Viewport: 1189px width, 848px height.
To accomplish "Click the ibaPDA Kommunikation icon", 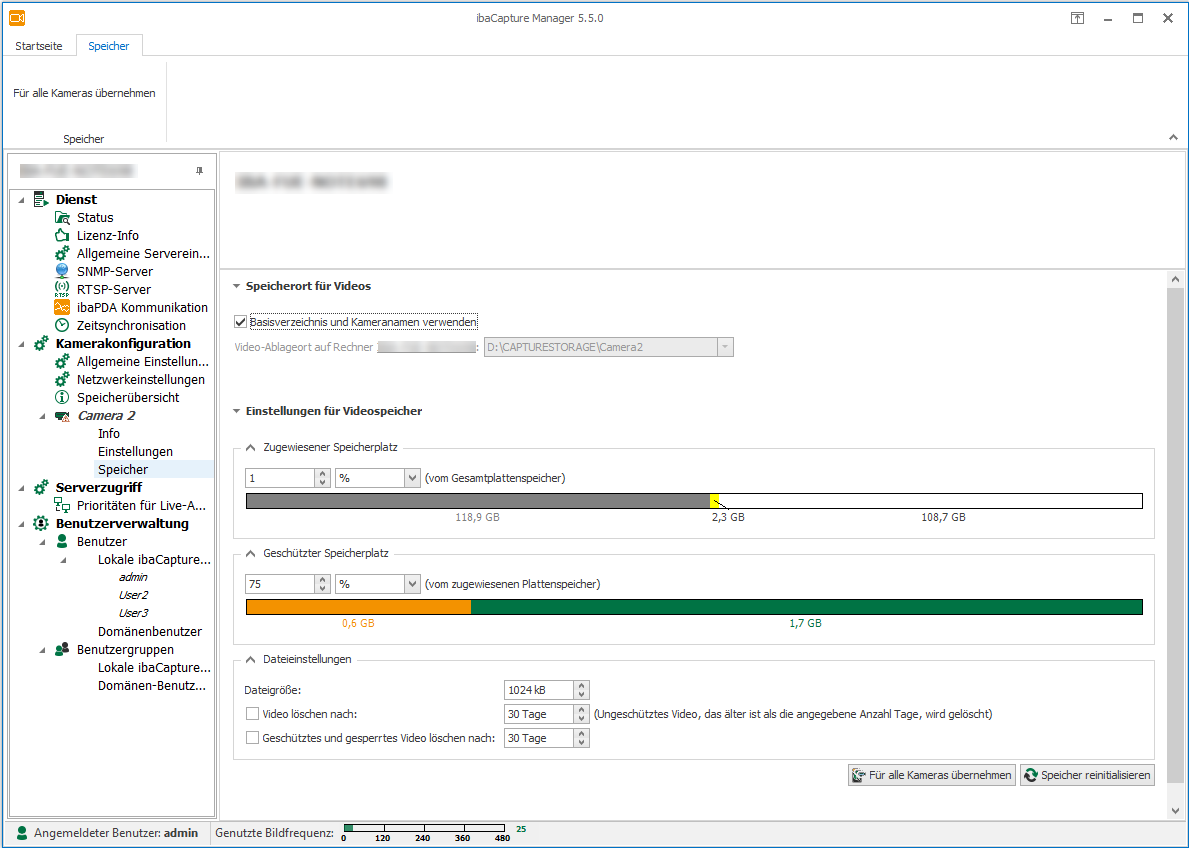I will pyautogui.click(x=62, y=308).
